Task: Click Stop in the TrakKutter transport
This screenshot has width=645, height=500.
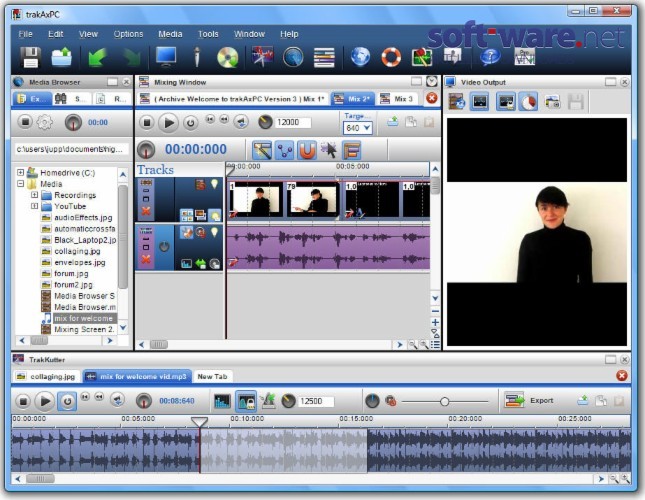Action: 23,401
